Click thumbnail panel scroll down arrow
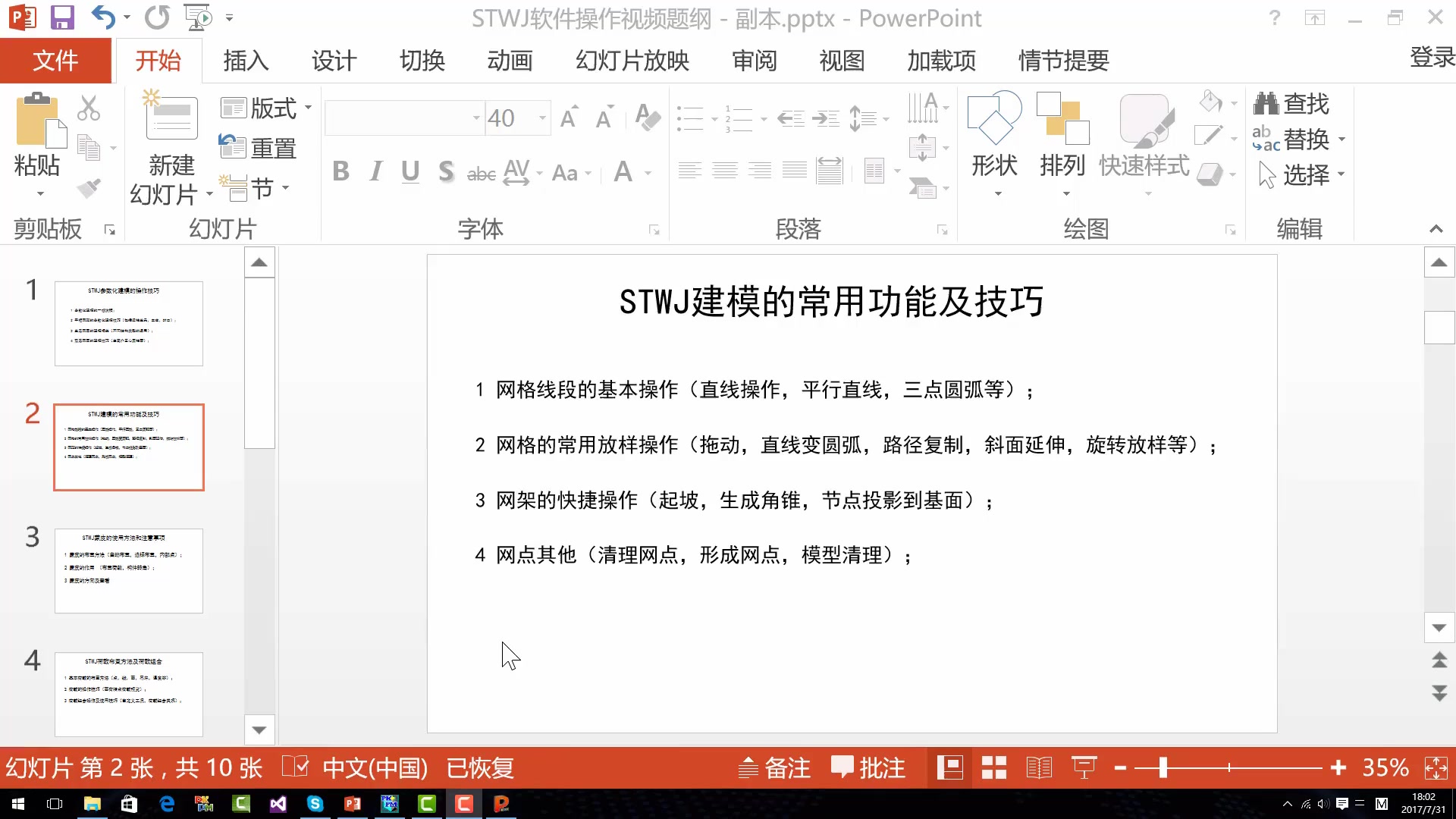The width and height of the screenshot is (1456, 819). 259,730
